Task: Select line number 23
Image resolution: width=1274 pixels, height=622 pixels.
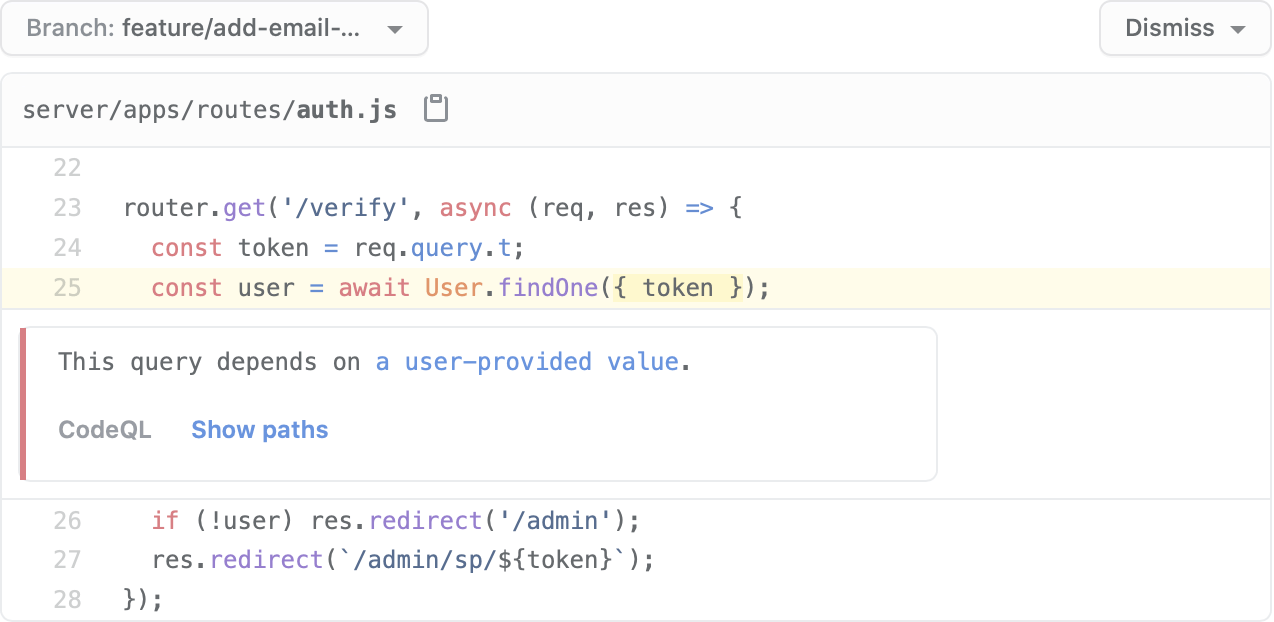Action: [67, 208]
